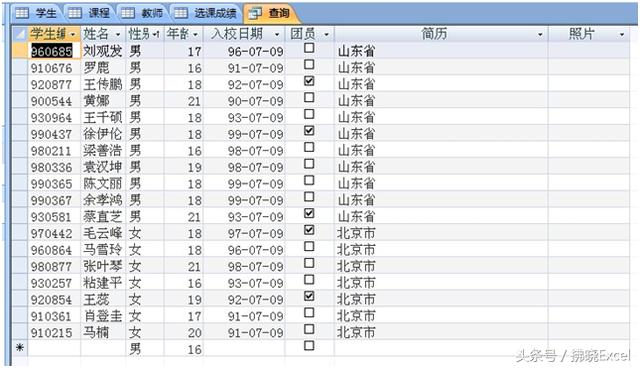The image size is (640, 368).
Task: Open the 姓名 column filter dropdown
Action: 118,35
